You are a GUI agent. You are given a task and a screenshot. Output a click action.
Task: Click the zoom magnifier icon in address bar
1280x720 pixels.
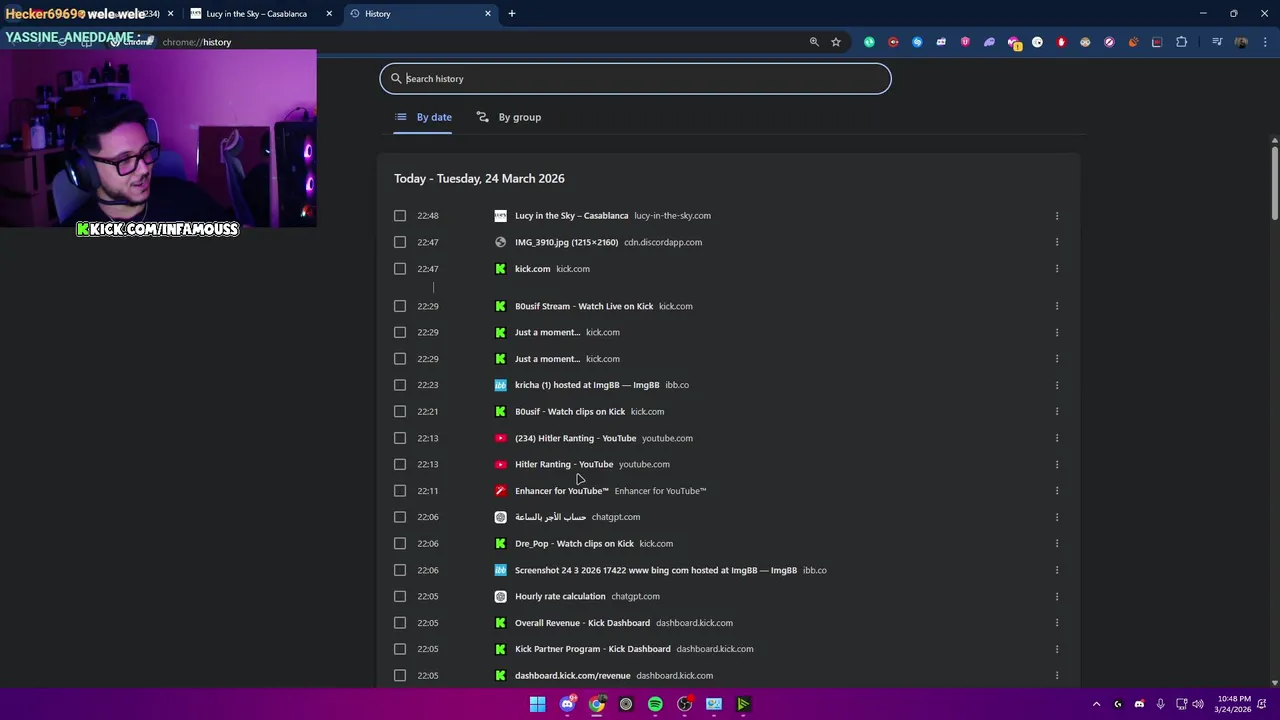(814, 42)
